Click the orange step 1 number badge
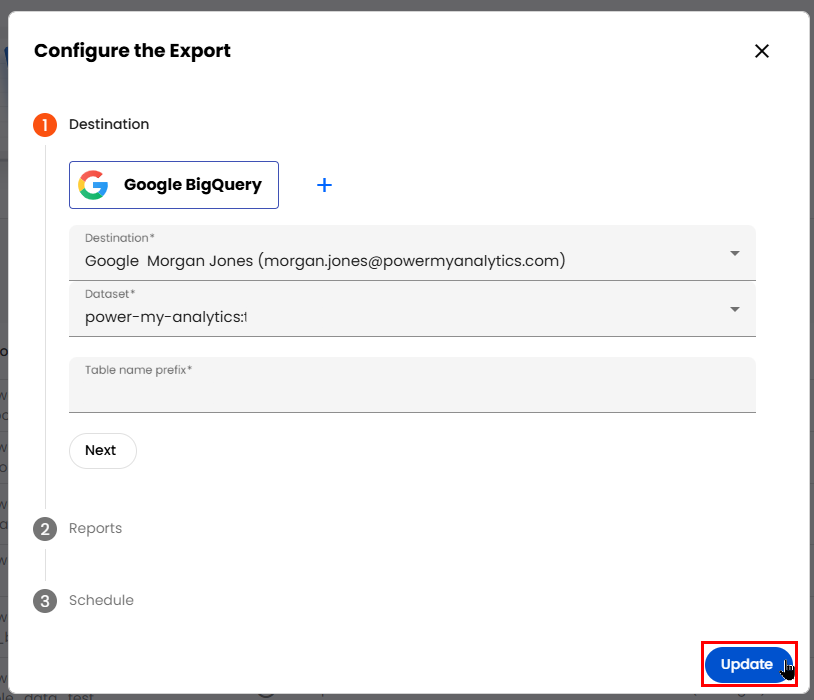This screenshot has width=814, height=700. coord(45,125)
